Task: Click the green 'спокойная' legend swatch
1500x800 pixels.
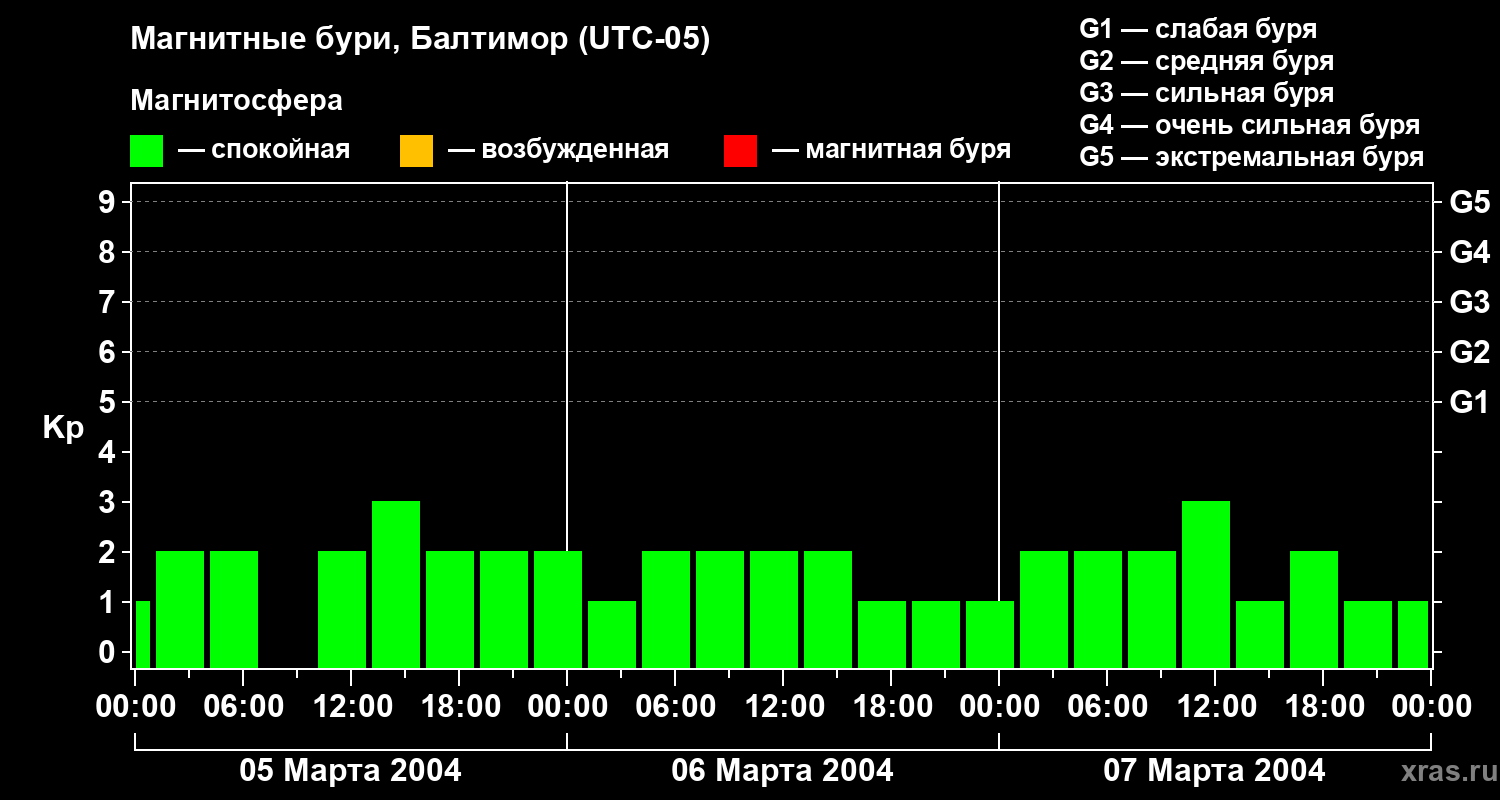Action: tap(147, 151)
